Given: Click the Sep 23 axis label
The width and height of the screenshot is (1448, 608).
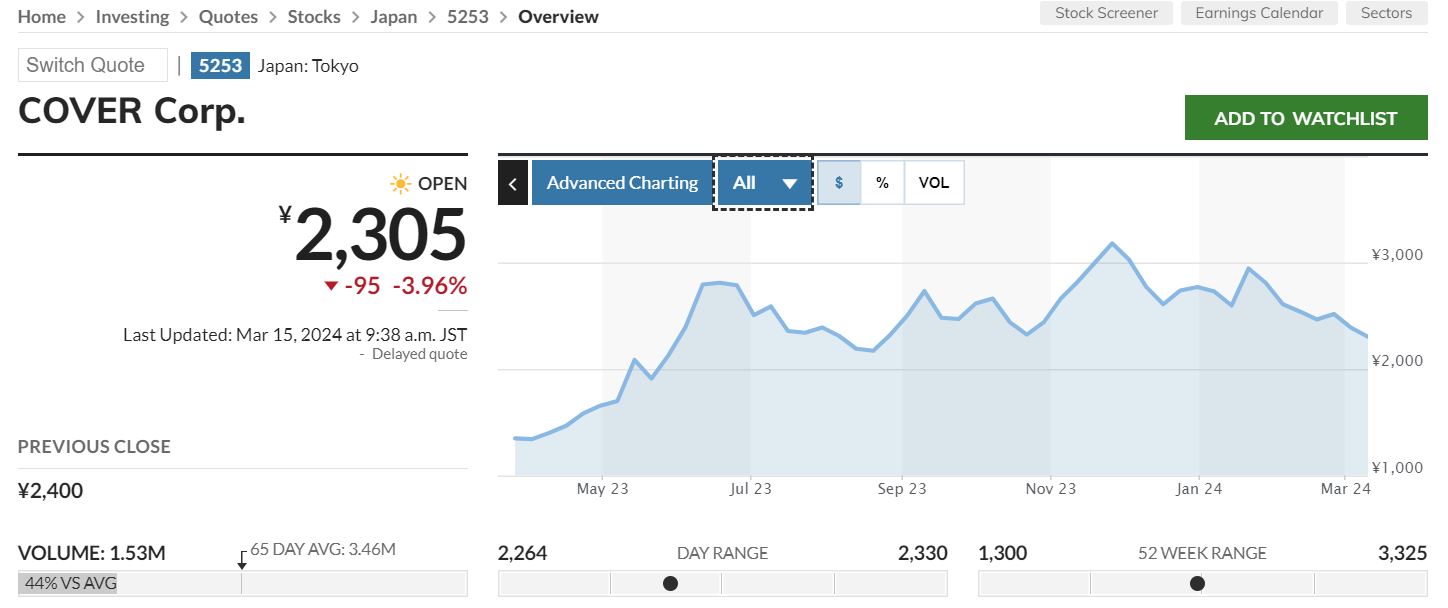Looking at the screenshot, I should (x=903, y=489).
